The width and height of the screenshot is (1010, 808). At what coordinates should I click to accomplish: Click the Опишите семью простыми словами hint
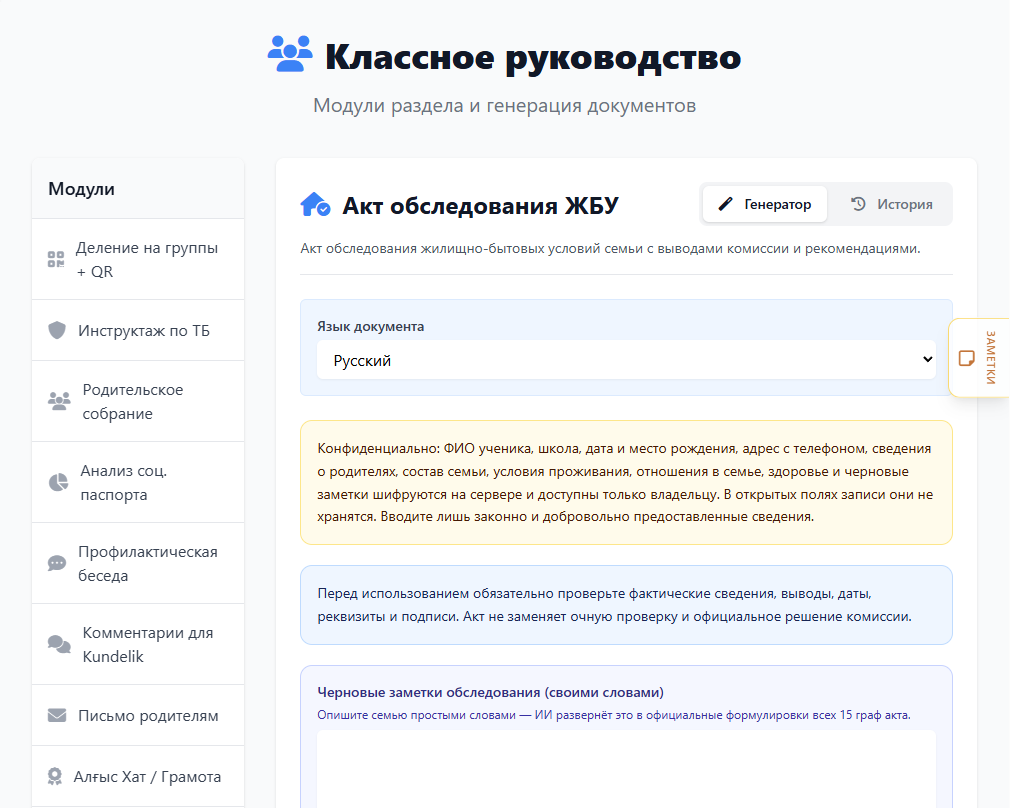pyautogui.click(x=614, y=715)
